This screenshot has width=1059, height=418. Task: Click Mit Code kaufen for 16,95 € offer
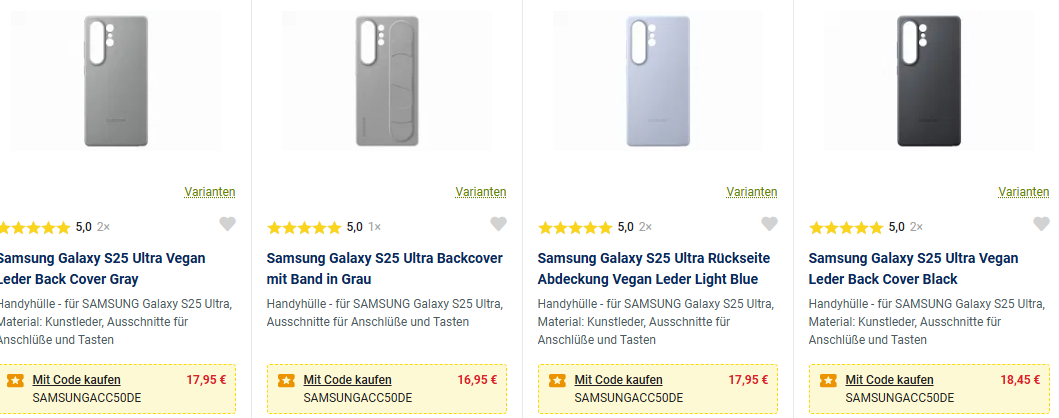pos(347,380)
